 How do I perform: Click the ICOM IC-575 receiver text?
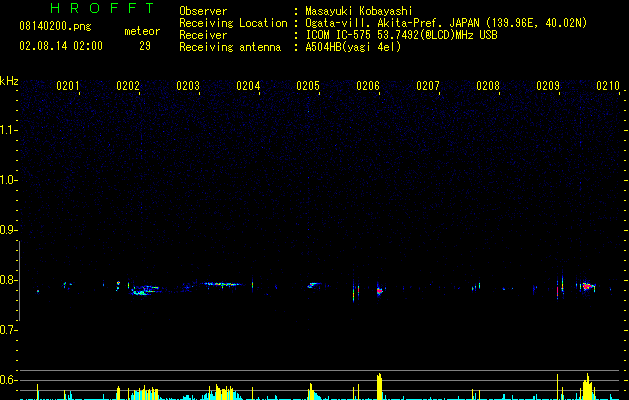click(401, 35)
